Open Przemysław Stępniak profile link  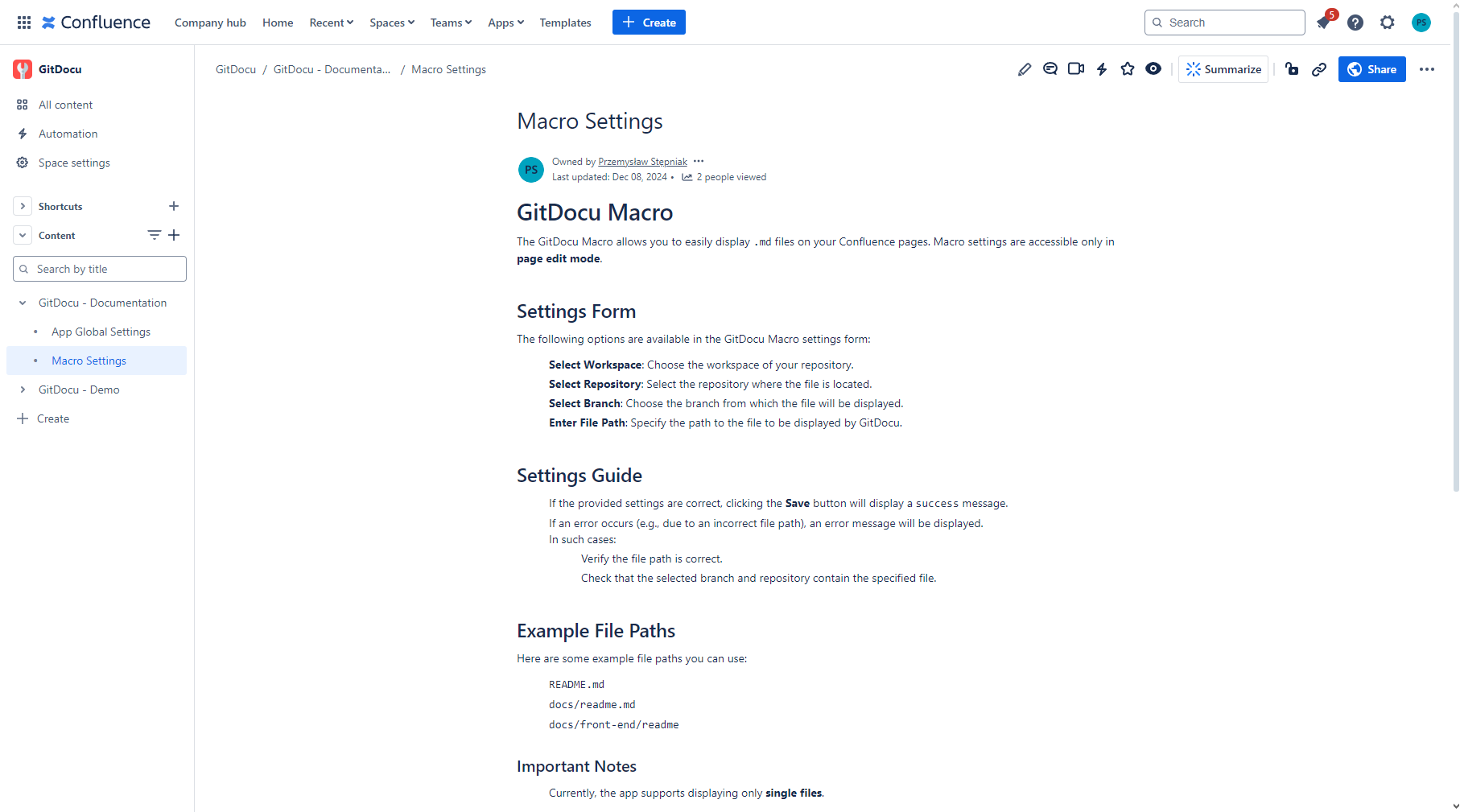pyautogui.click(x=642, y=162)
